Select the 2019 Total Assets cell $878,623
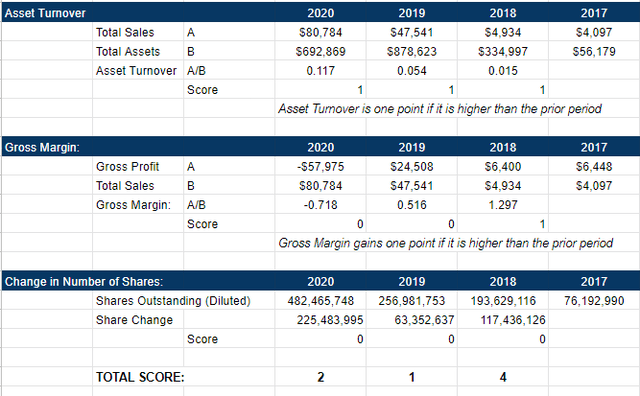Viewport: 640px width, 396px height. coord(411,51)
